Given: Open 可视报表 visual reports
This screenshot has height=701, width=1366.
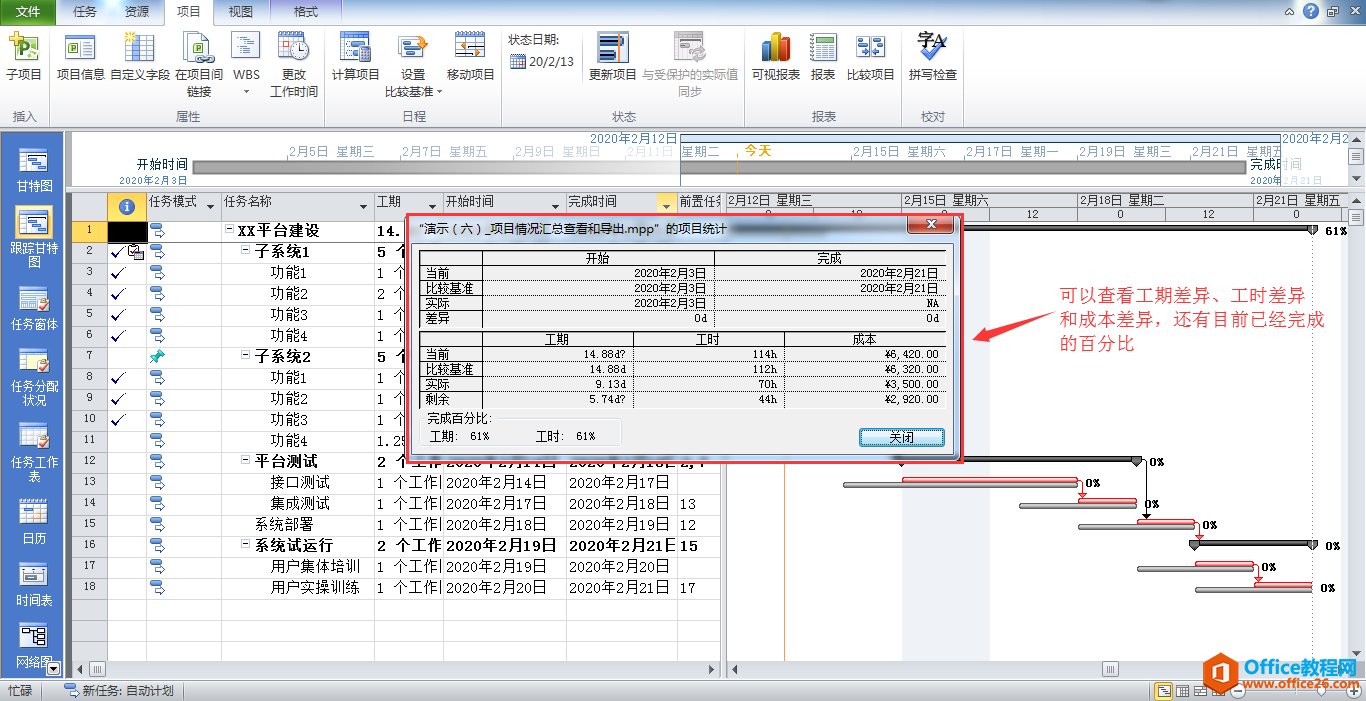Looking at the screenshot, I should click(776, 56).
